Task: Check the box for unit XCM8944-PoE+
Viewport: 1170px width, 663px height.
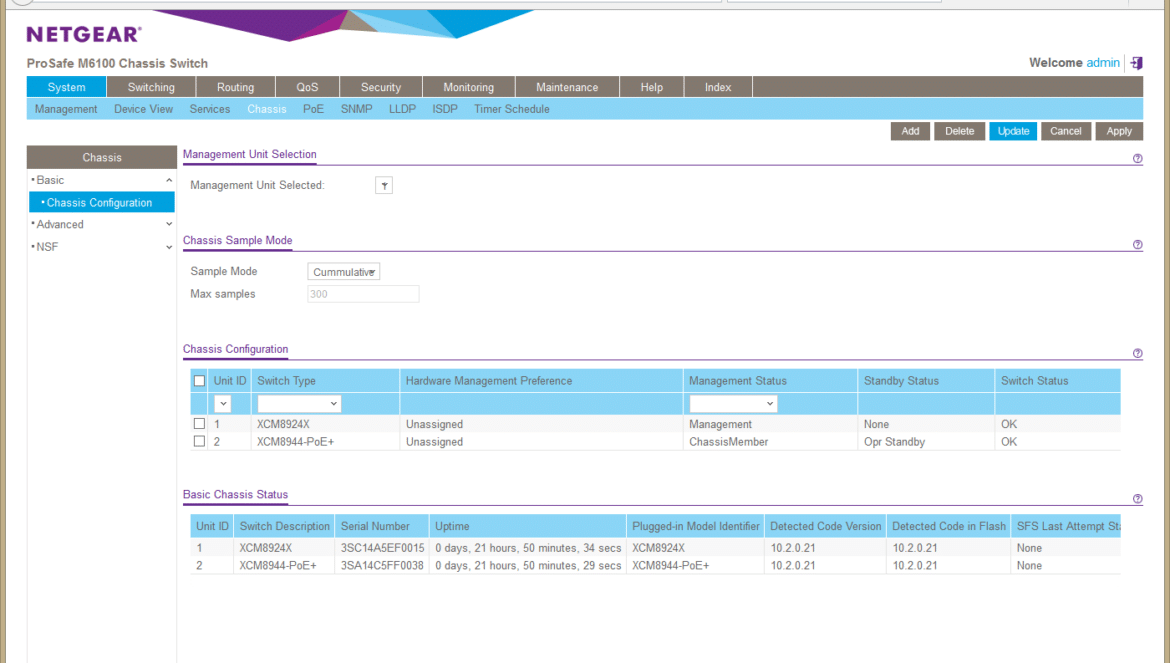Action: [x=199, y=442]
